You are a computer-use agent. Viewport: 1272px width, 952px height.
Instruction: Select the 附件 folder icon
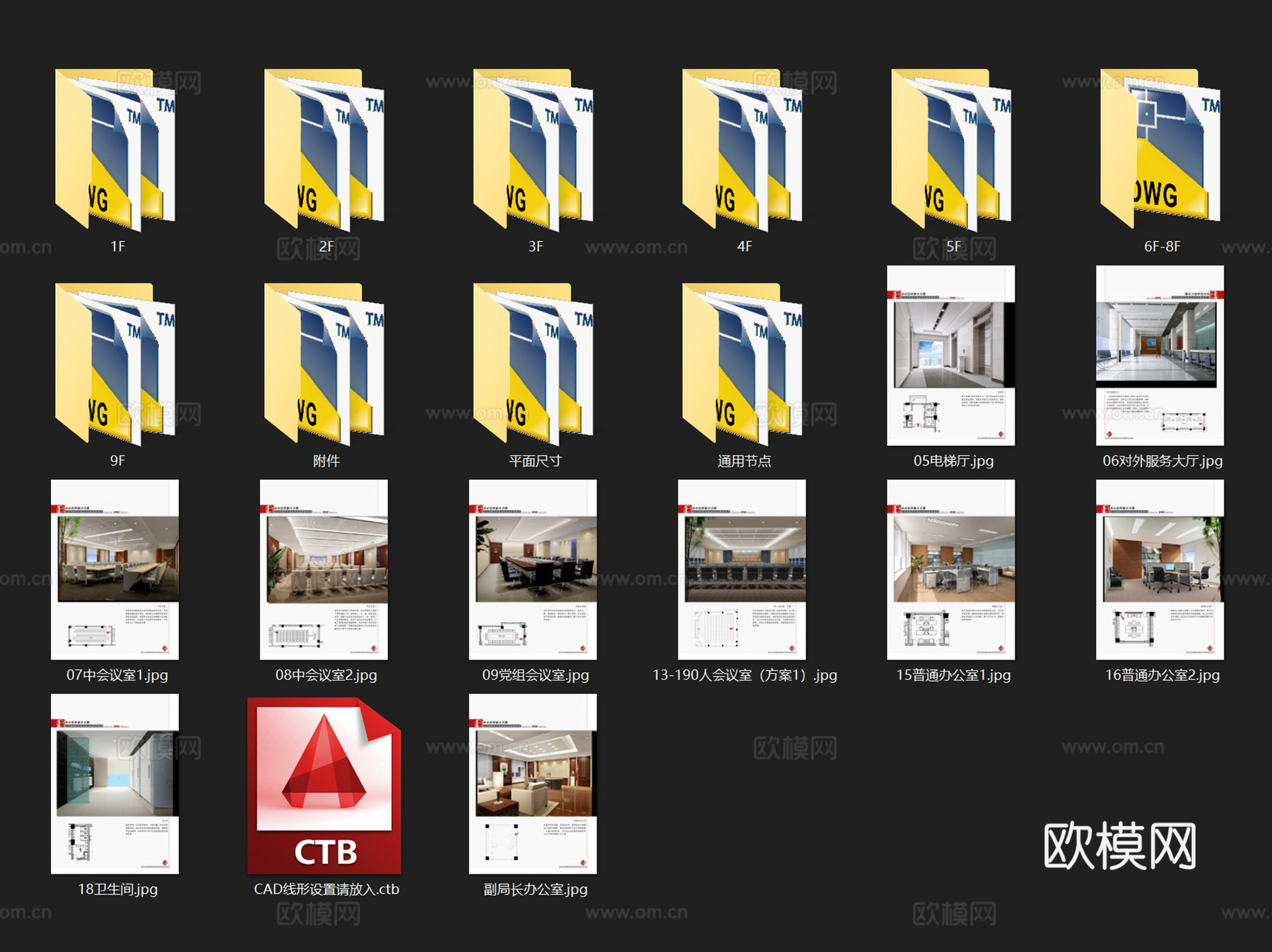[324, 364]
